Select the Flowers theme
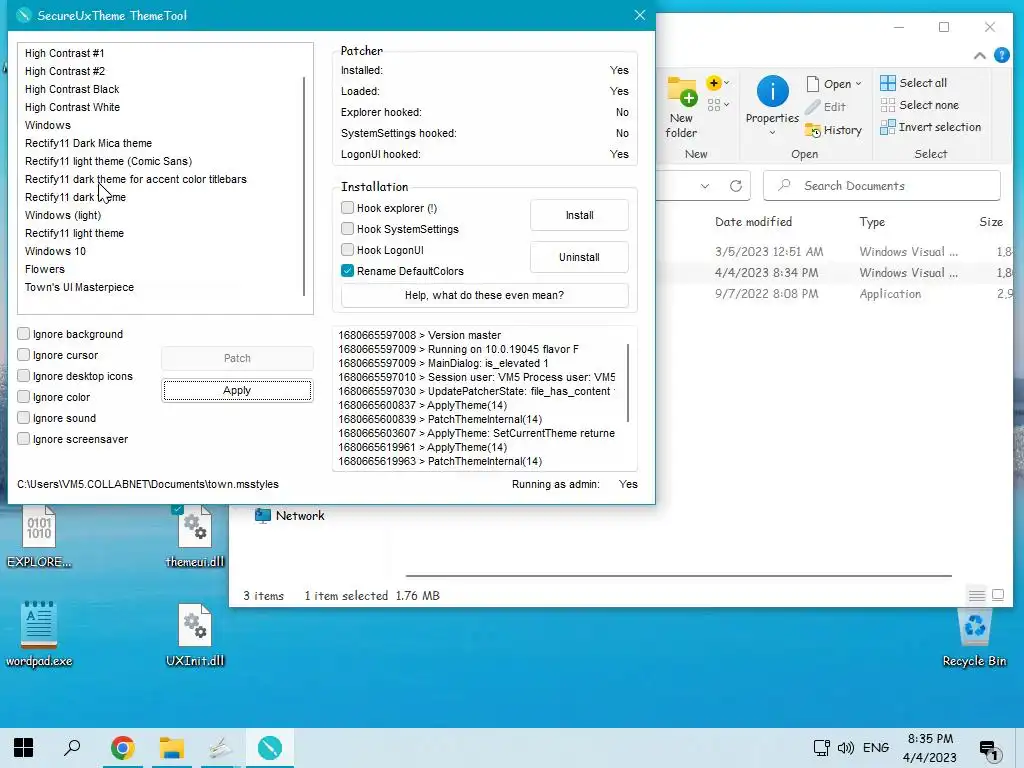 tap(44, 269)
